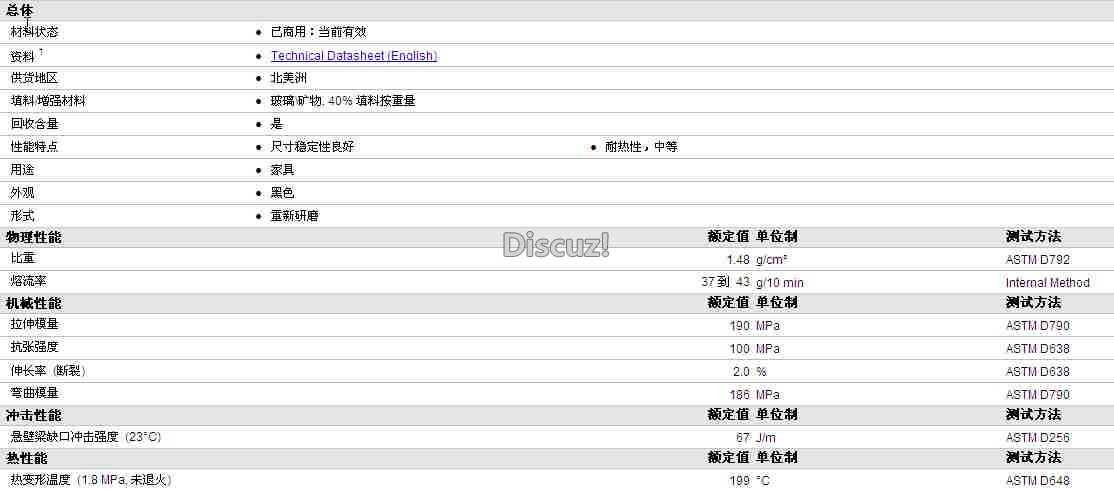
Task: Select the 玻璃\矿物, 40% 填料按重量 text
Action: coord(343,101)
